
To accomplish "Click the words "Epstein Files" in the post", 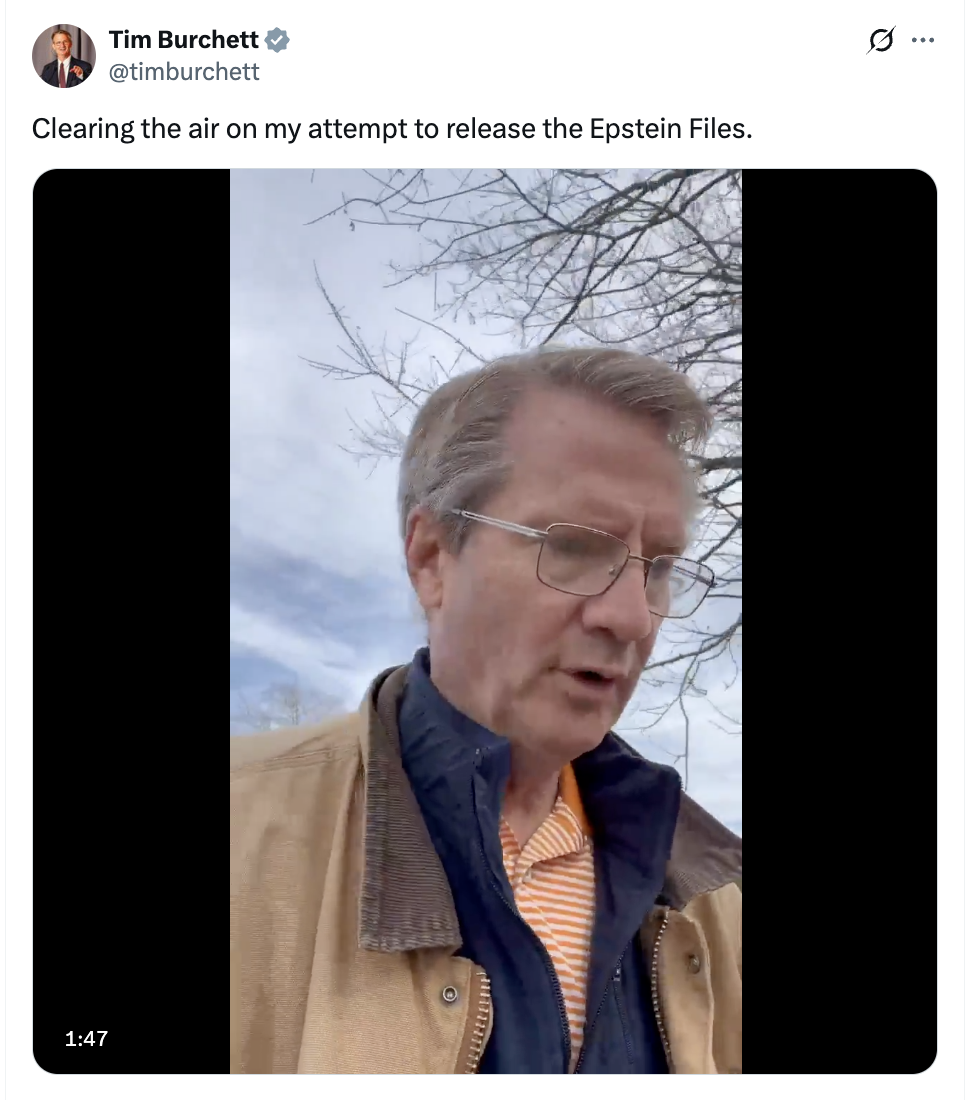I will (x=670, y=129).
